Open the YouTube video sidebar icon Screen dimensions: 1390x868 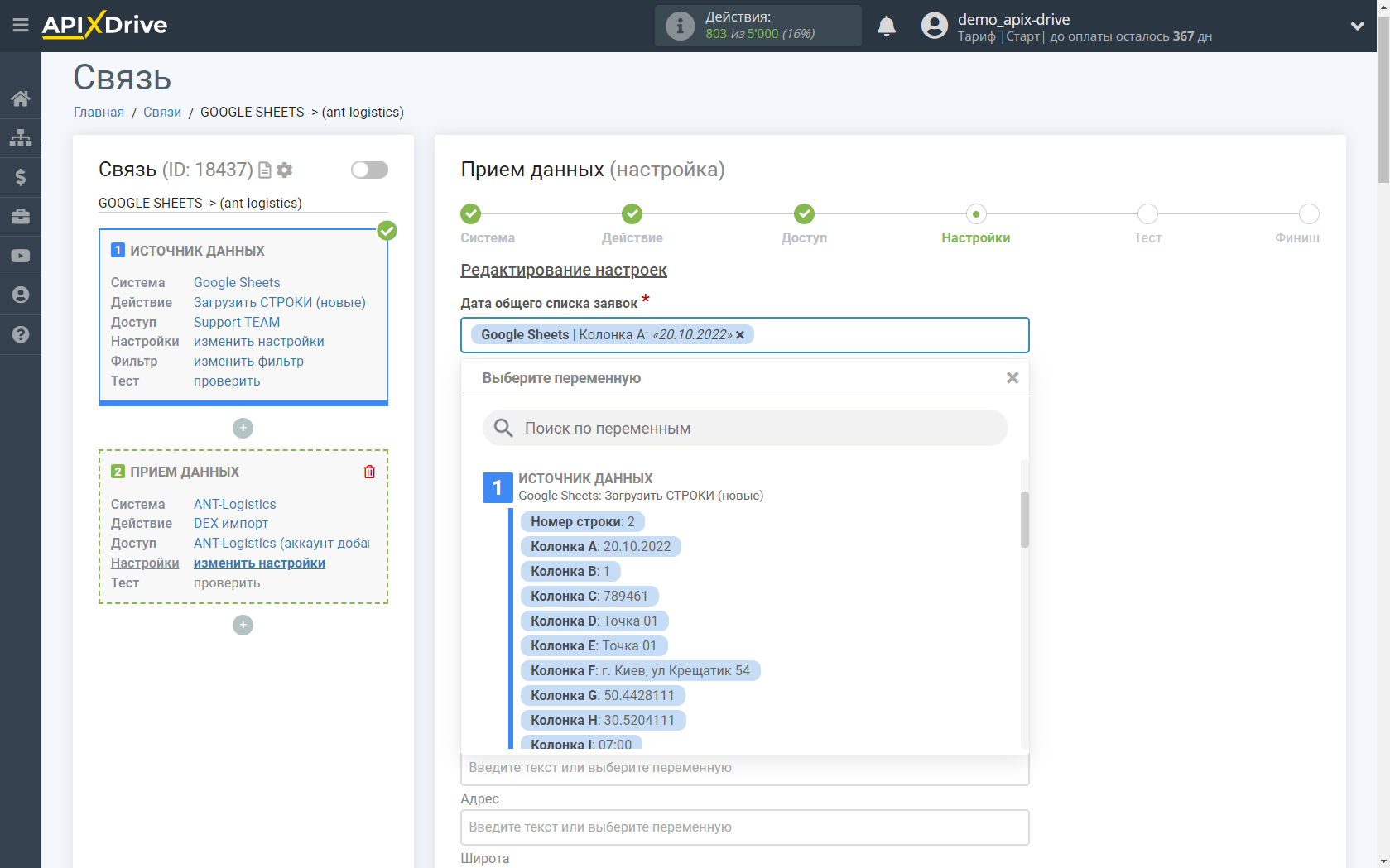21,257
